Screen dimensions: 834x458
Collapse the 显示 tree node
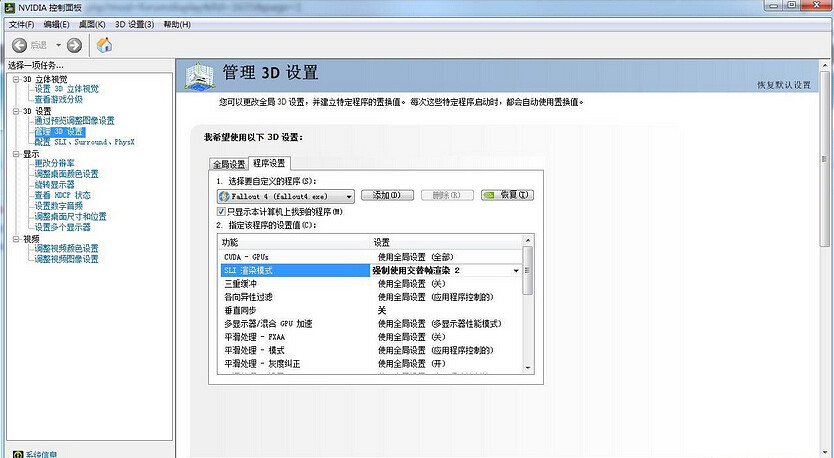pyautogui.click(x=16, y=154)
